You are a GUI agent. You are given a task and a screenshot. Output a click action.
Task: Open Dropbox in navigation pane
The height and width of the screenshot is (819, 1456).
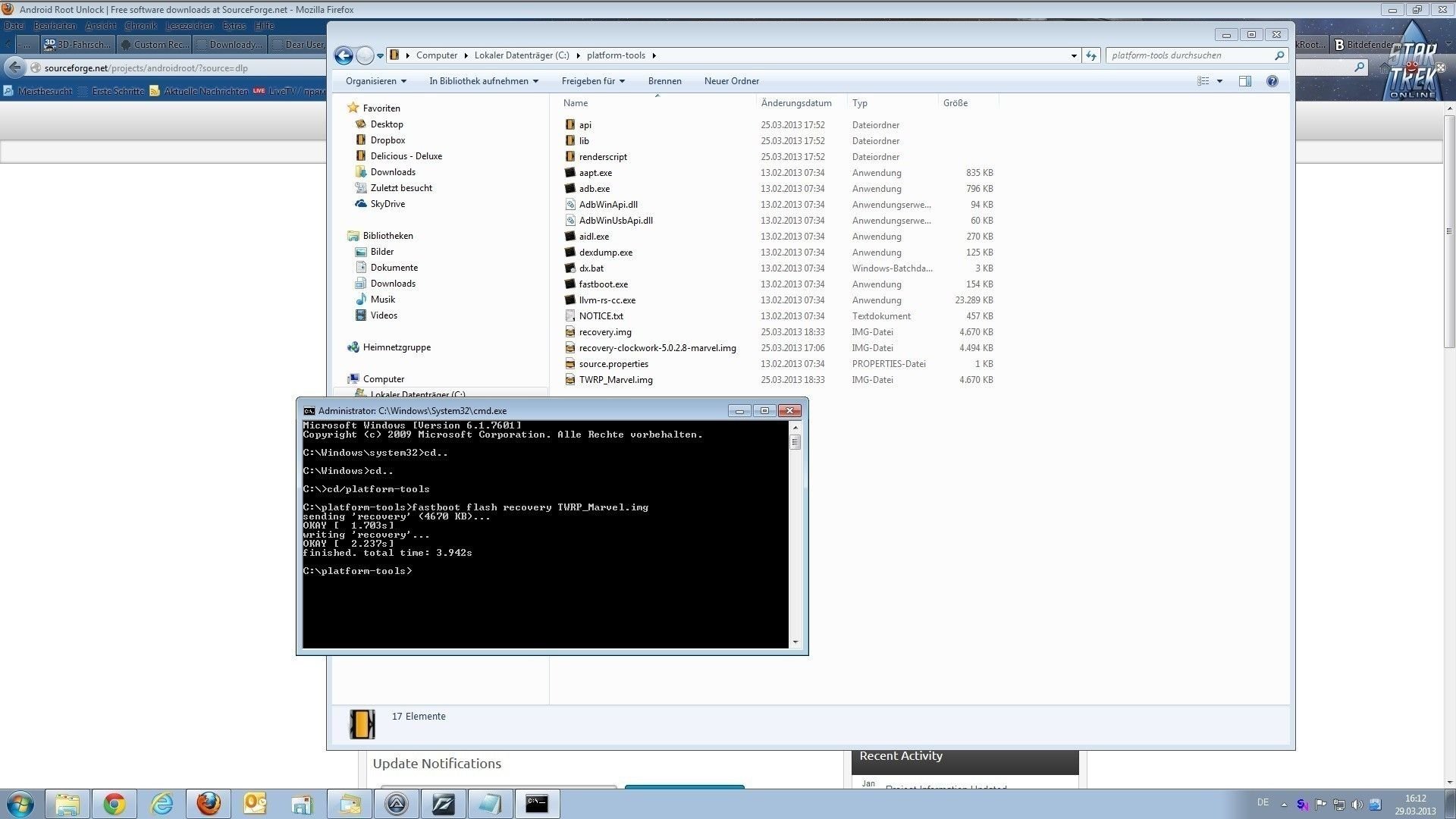tap(388, 140)
